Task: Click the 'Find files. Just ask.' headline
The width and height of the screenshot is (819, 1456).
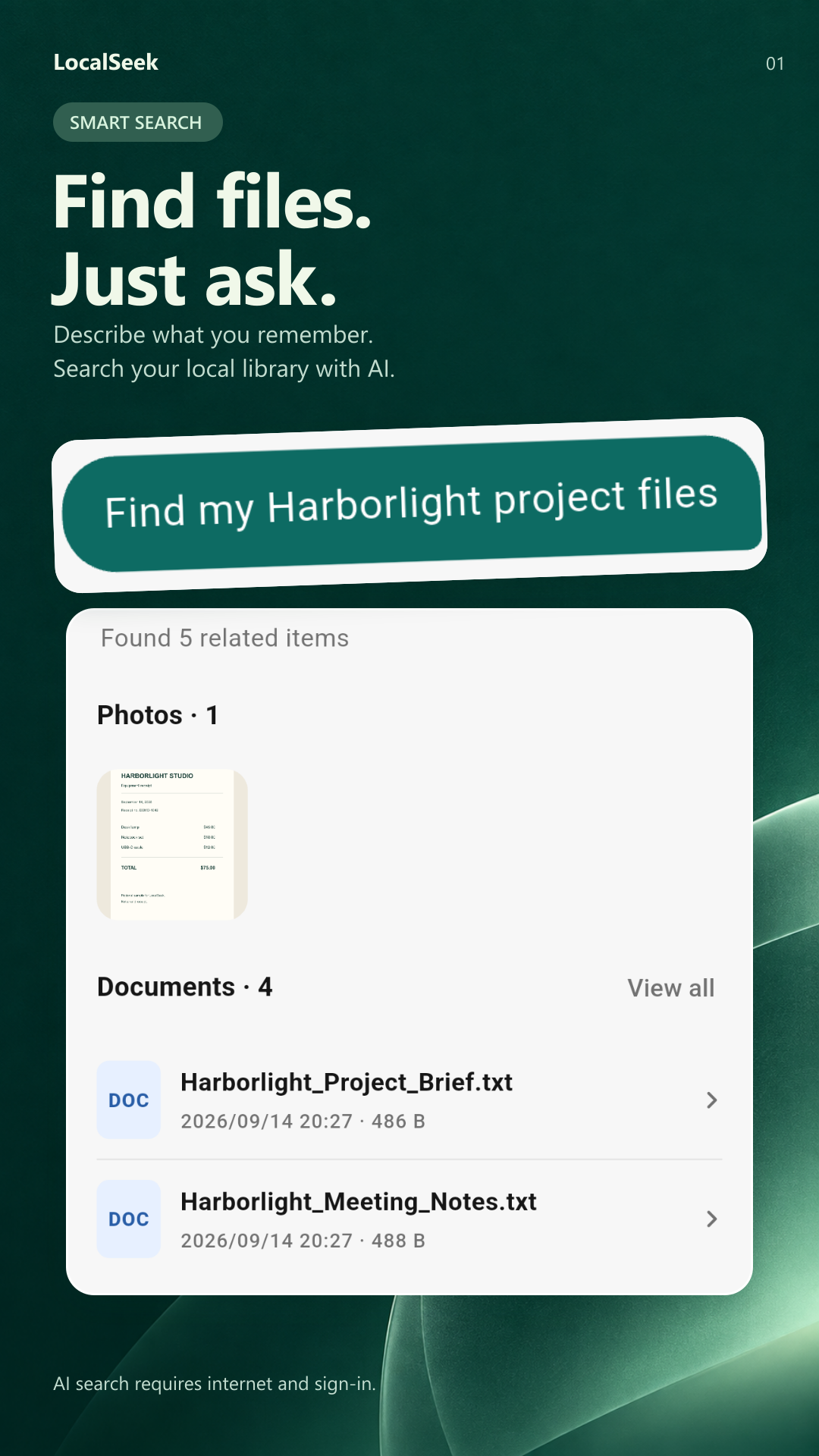Action: pyautogui.click(x=212, y=240)
